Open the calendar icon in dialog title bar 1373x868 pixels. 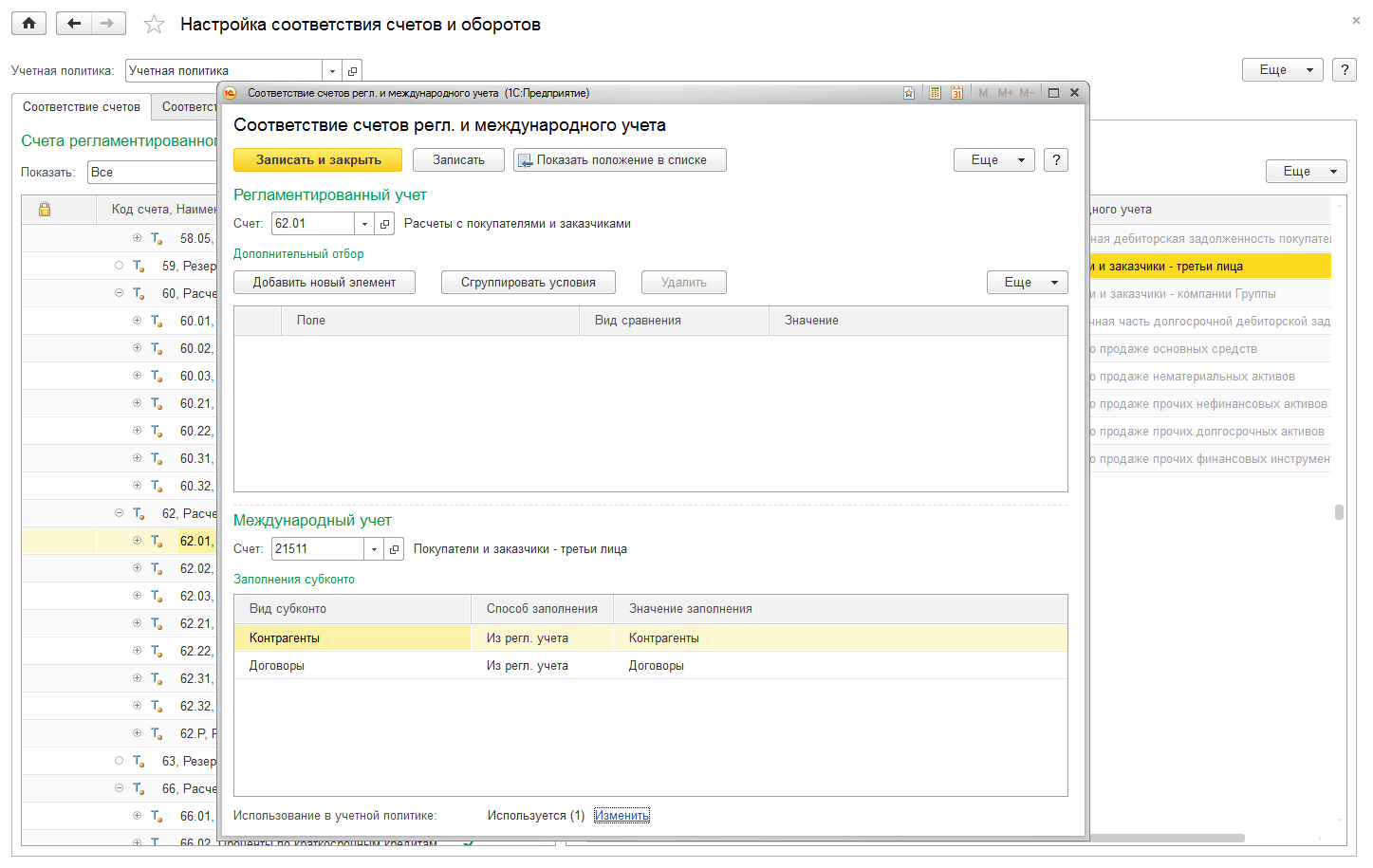point(956,93)
